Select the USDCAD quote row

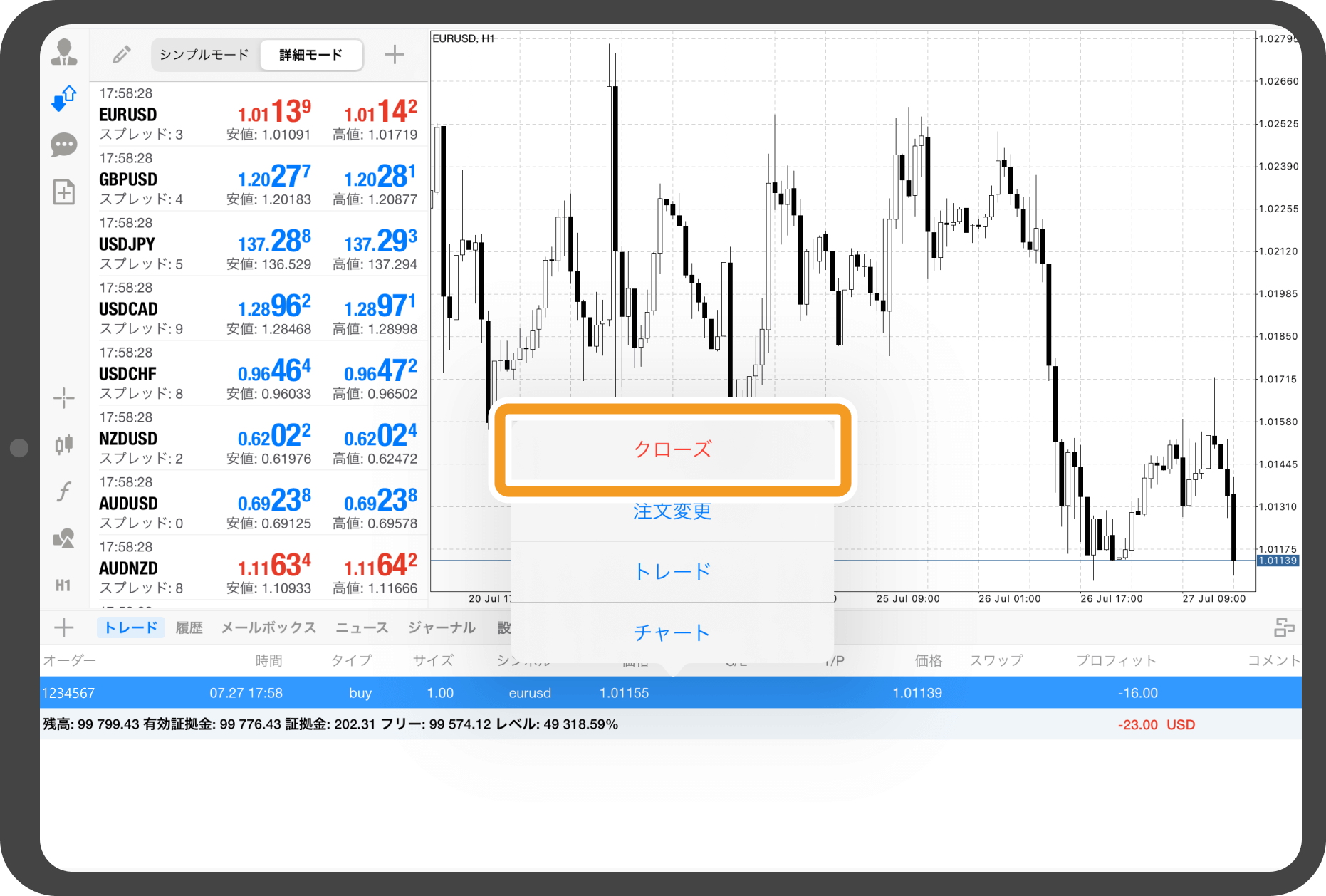pos(259,308)
